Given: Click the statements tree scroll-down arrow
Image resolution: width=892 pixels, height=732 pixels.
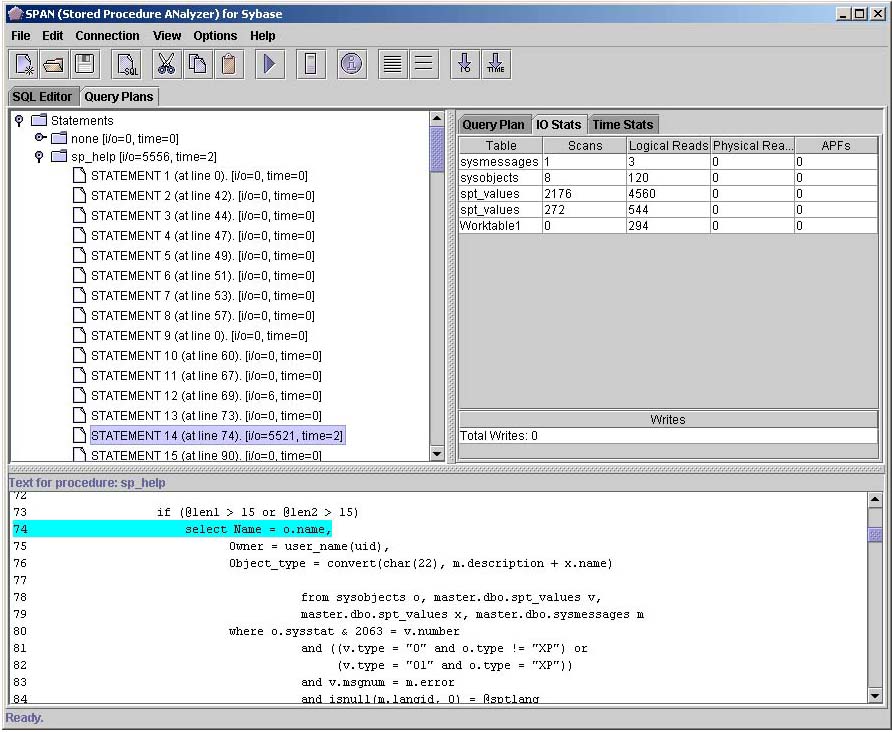Looking at the screenshot, I should [x=436, y=454].
